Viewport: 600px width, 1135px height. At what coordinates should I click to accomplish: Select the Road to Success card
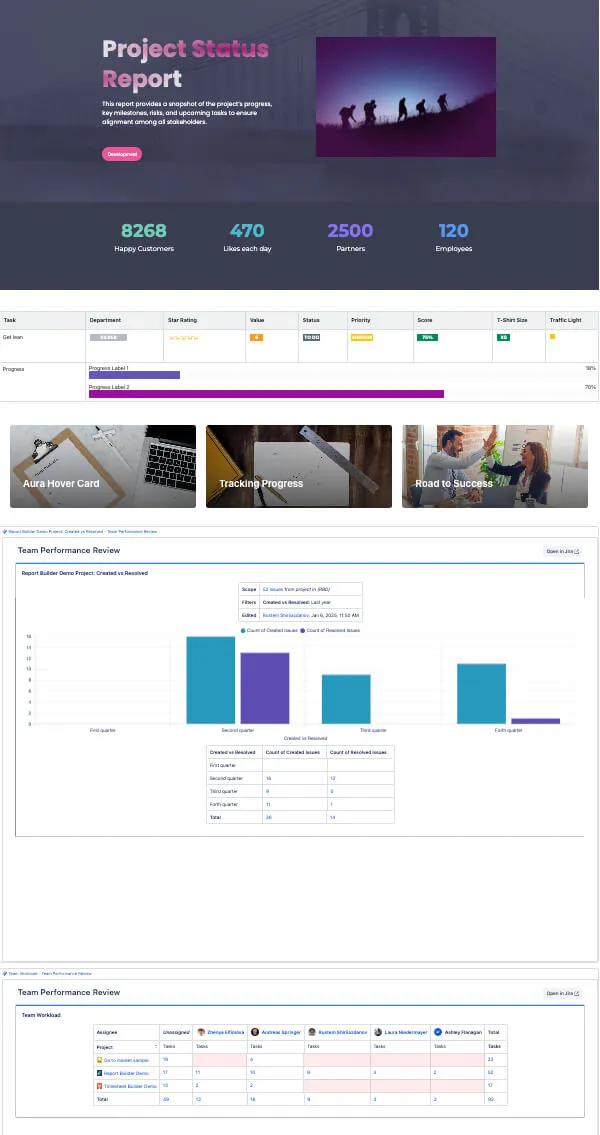click(495, 466)
